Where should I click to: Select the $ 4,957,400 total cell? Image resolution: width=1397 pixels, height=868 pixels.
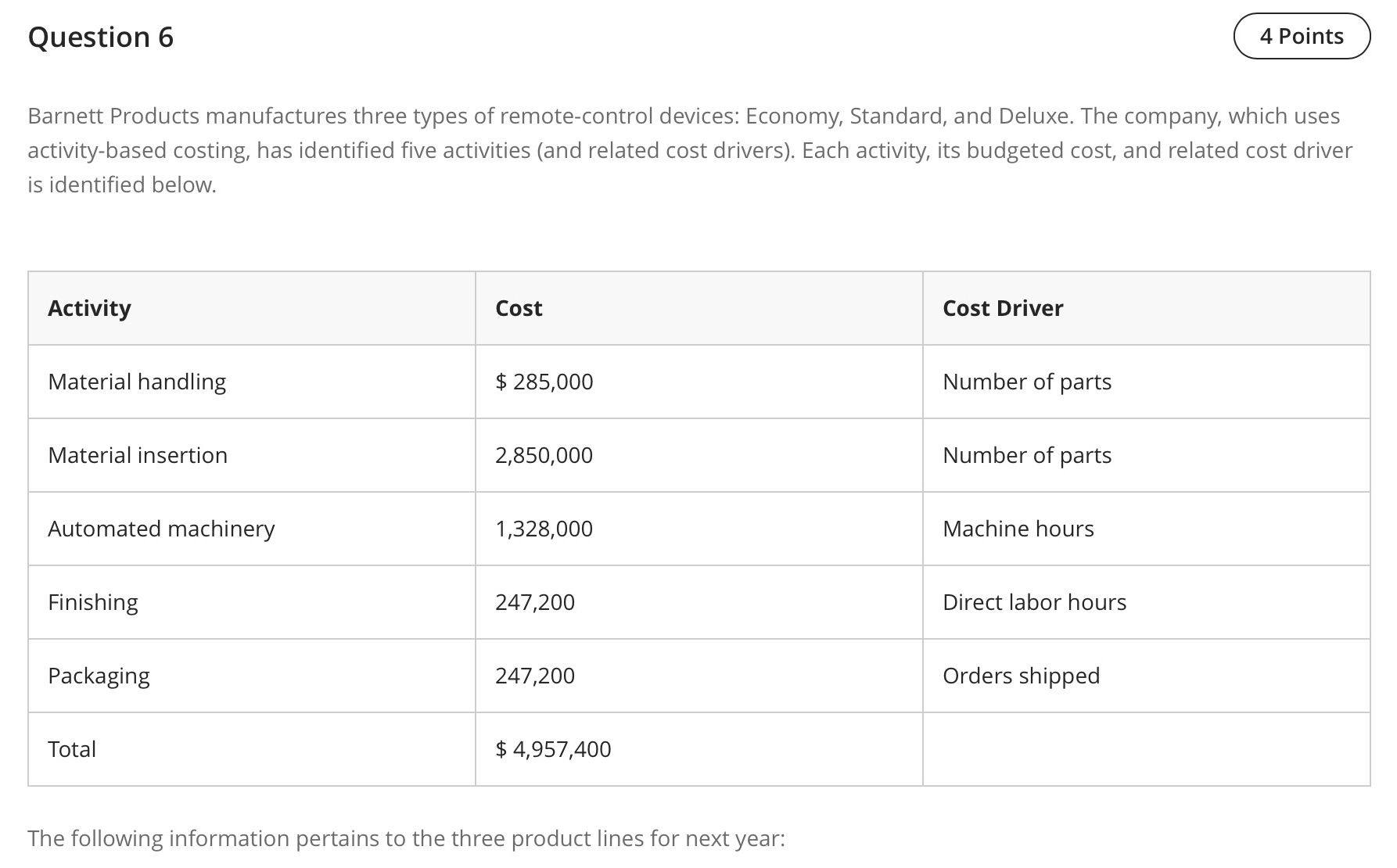coord(698,749)
